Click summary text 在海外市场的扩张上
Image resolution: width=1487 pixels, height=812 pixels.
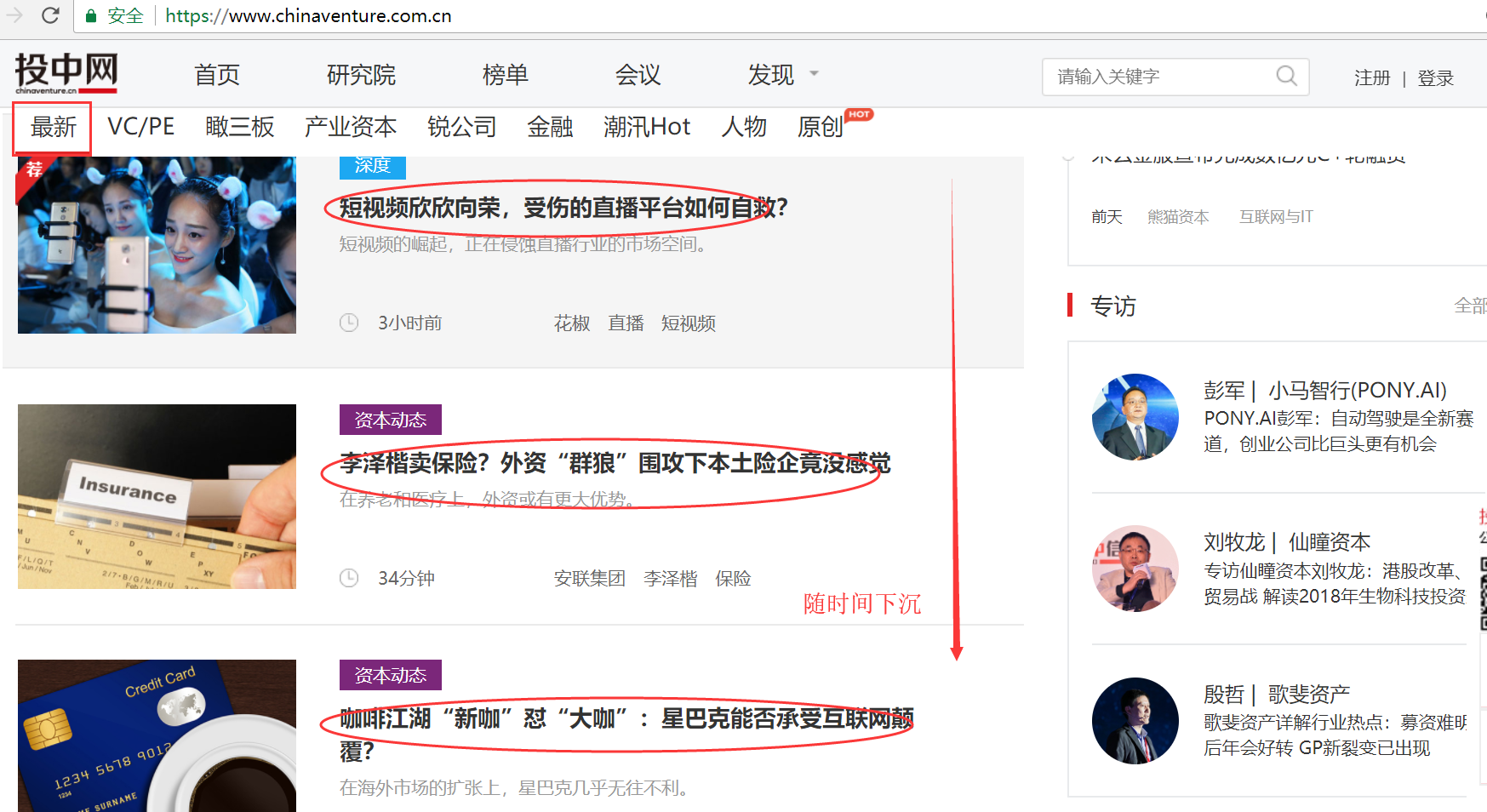[x=514, y=788]
